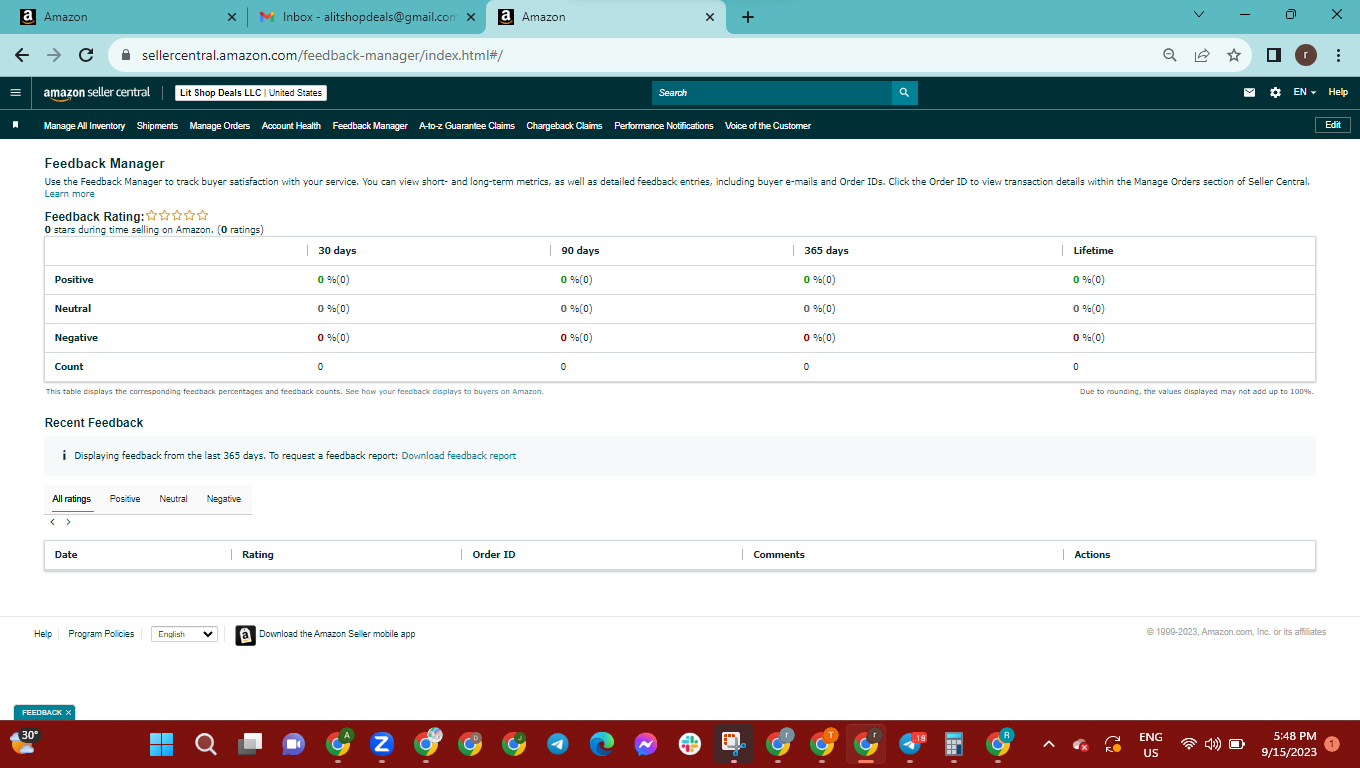This screenshot has width=1360, height=768.
Task: Open Chargeback Claims page
Action: click(x=564, y=126)
